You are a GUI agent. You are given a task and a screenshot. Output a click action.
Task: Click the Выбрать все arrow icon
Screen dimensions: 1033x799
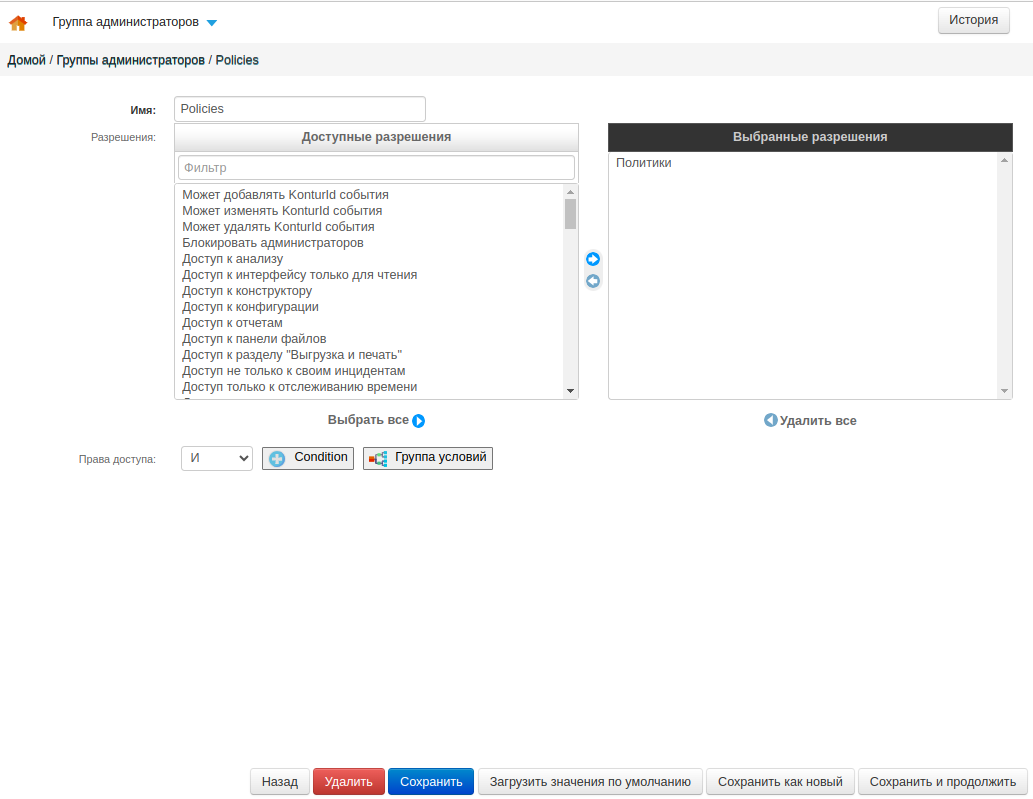point(419,421)
